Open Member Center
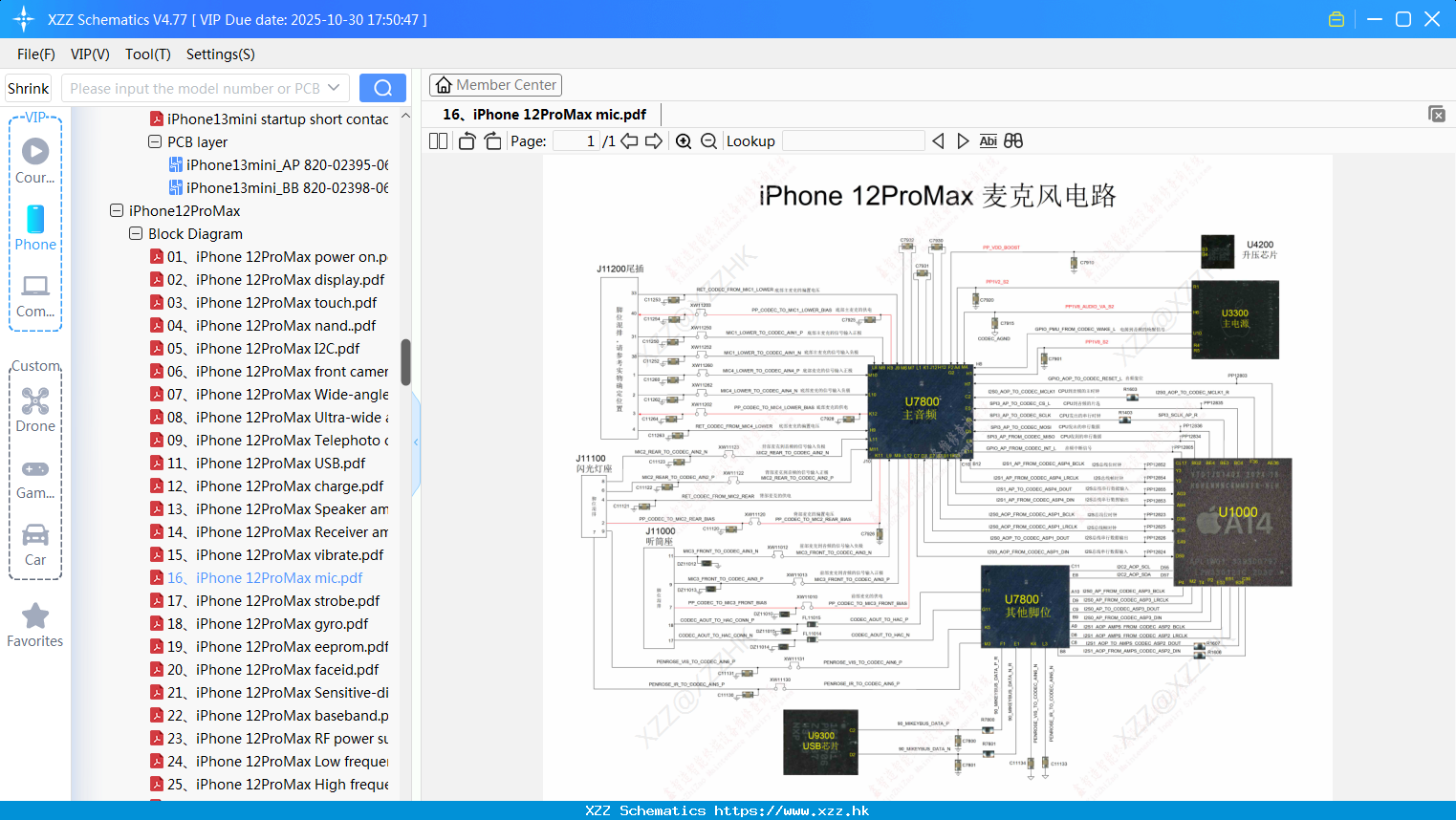The width and height of the screenshot is (1456, 820). pyautogui.click(x=495, y=85)
